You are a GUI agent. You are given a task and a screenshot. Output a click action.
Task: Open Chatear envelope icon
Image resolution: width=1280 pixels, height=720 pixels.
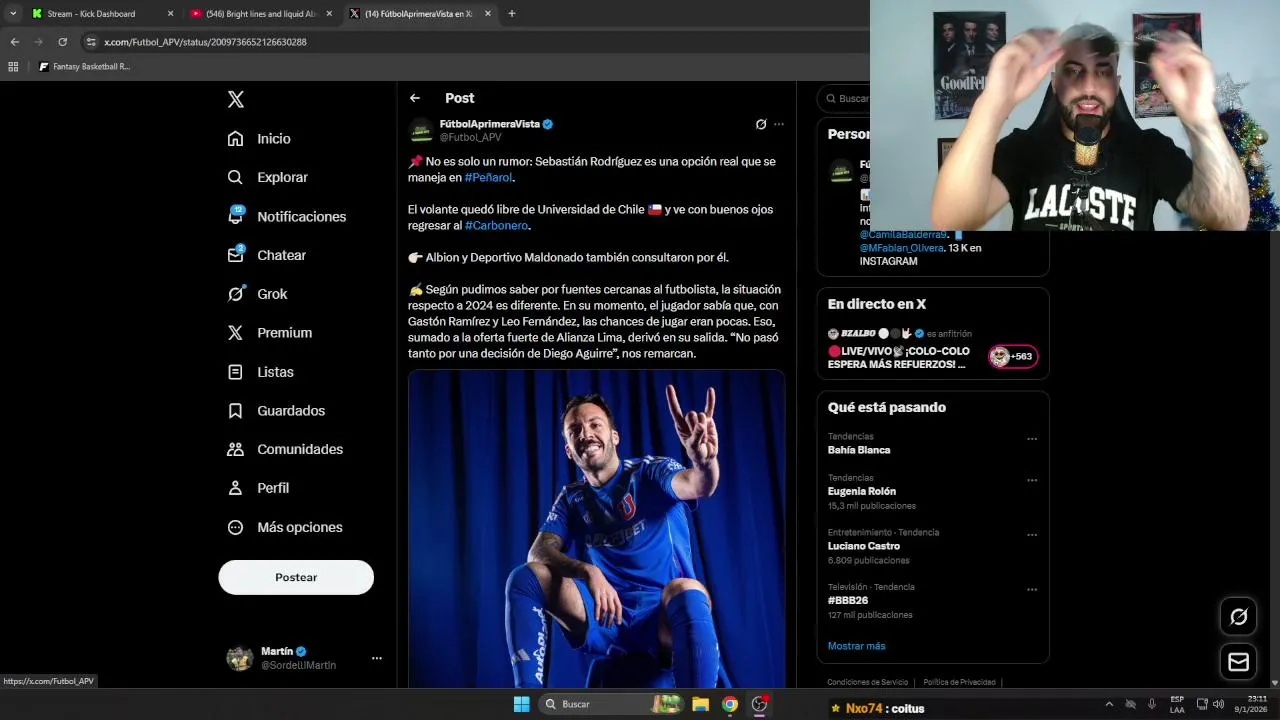[x=235, y=255]
